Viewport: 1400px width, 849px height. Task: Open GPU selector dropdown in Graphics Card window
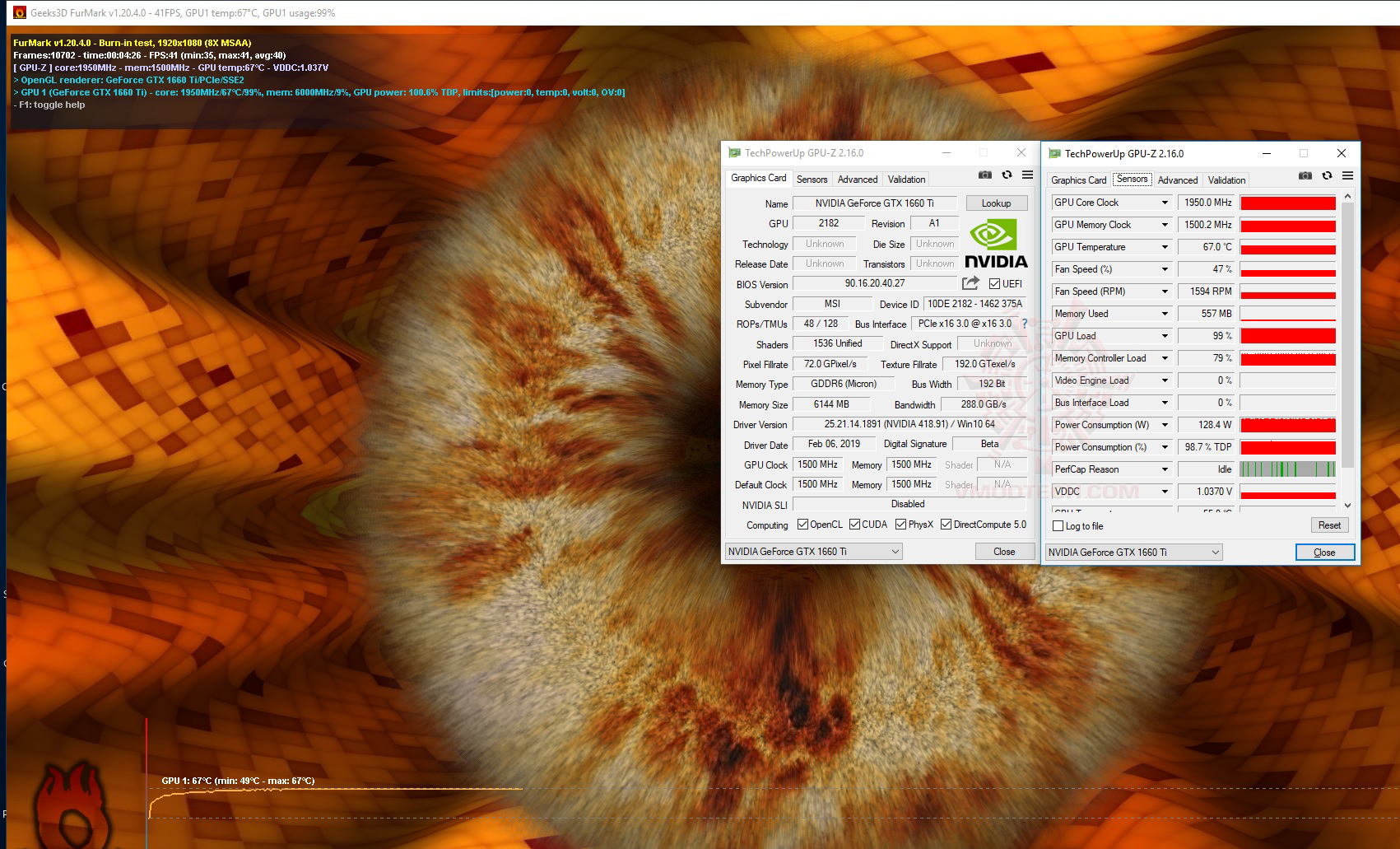pyautogui.click(x=814, y=552)
